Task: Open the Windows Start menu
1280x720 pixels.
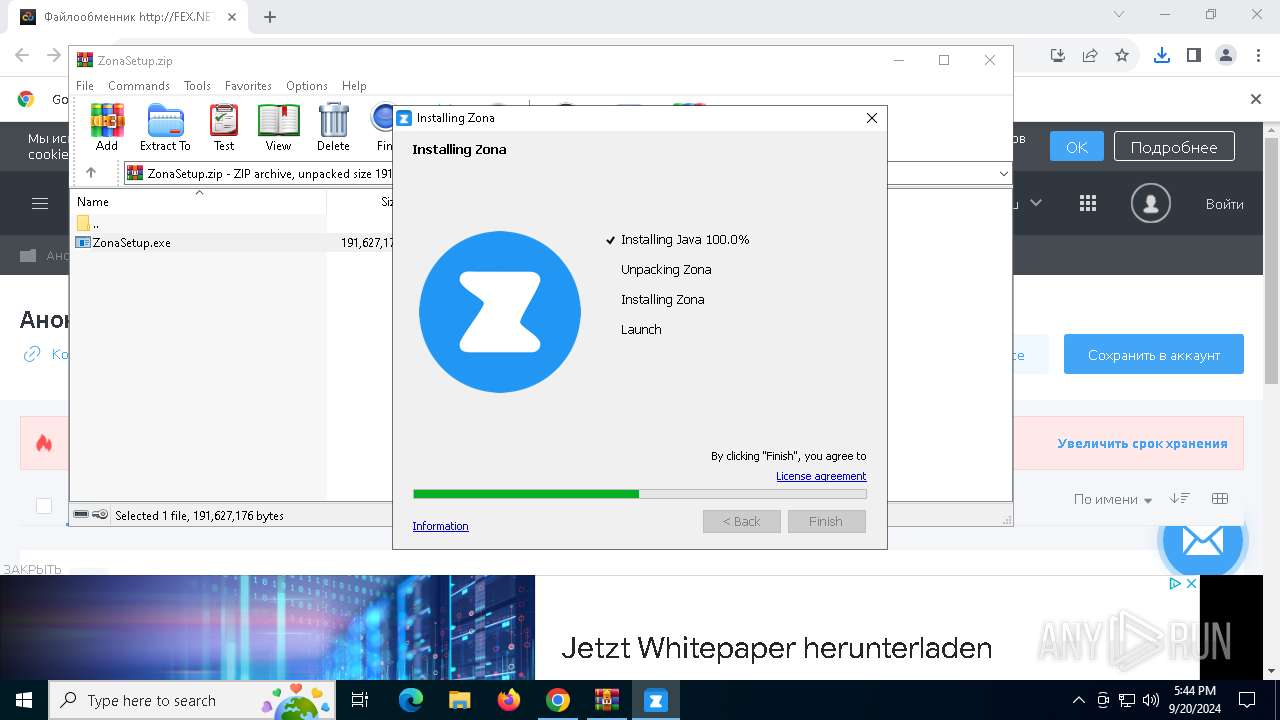Action: (23, 700)
